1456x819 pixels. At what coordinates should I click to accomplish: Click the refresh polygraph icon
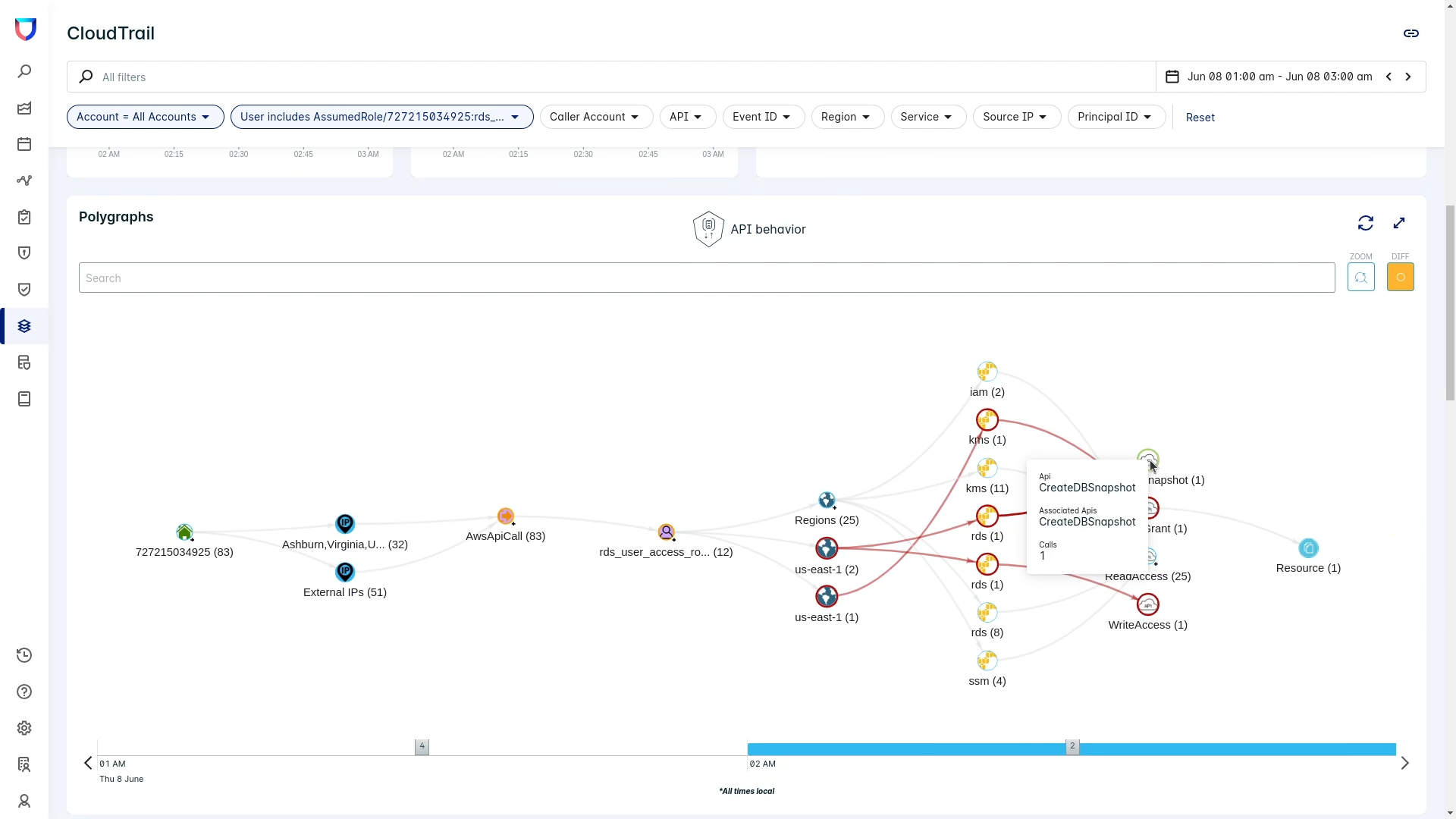[x=1365, y=223]
